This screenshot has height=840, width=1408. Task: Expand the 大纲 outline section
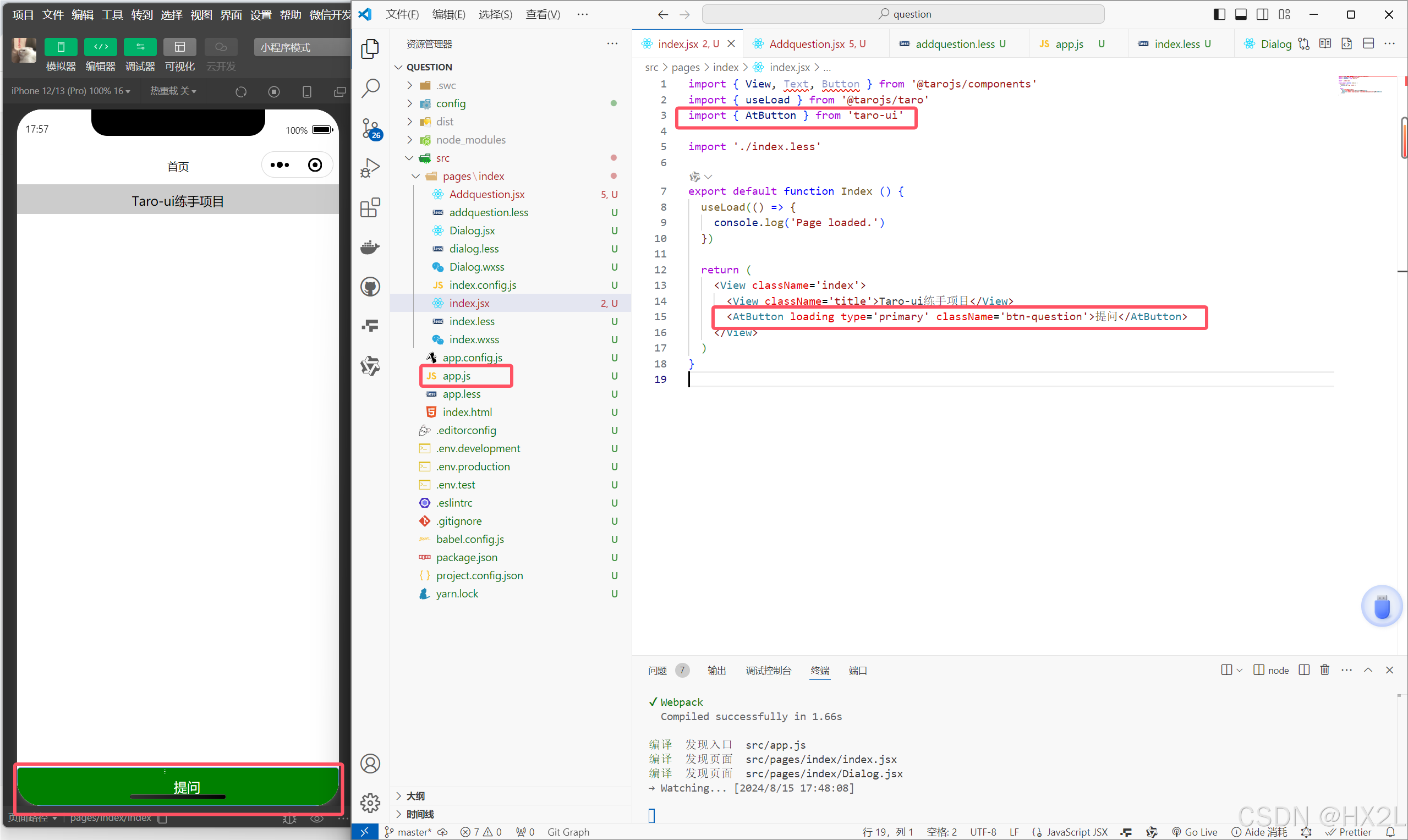click(x=415, y=796)
